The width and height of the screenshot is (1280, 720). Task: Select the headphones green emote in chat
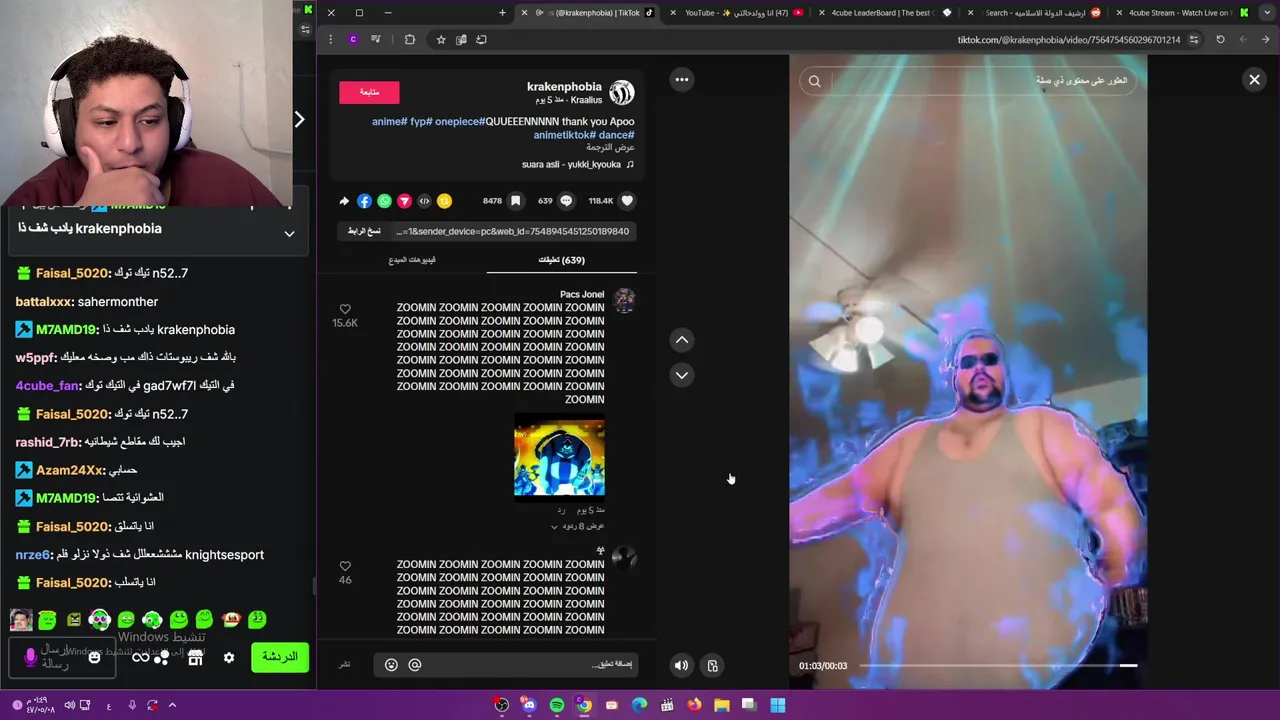tap(99, 620)
